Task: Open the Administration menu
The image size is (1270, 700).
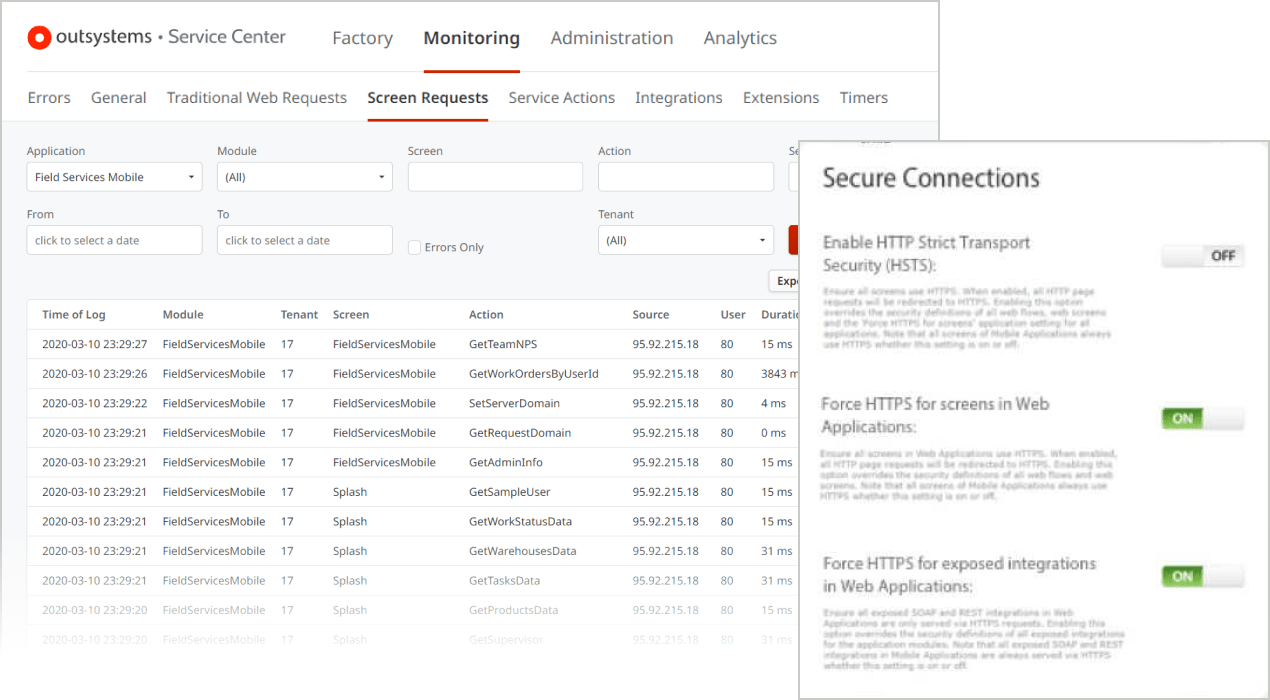Action: tap(612, 38)
